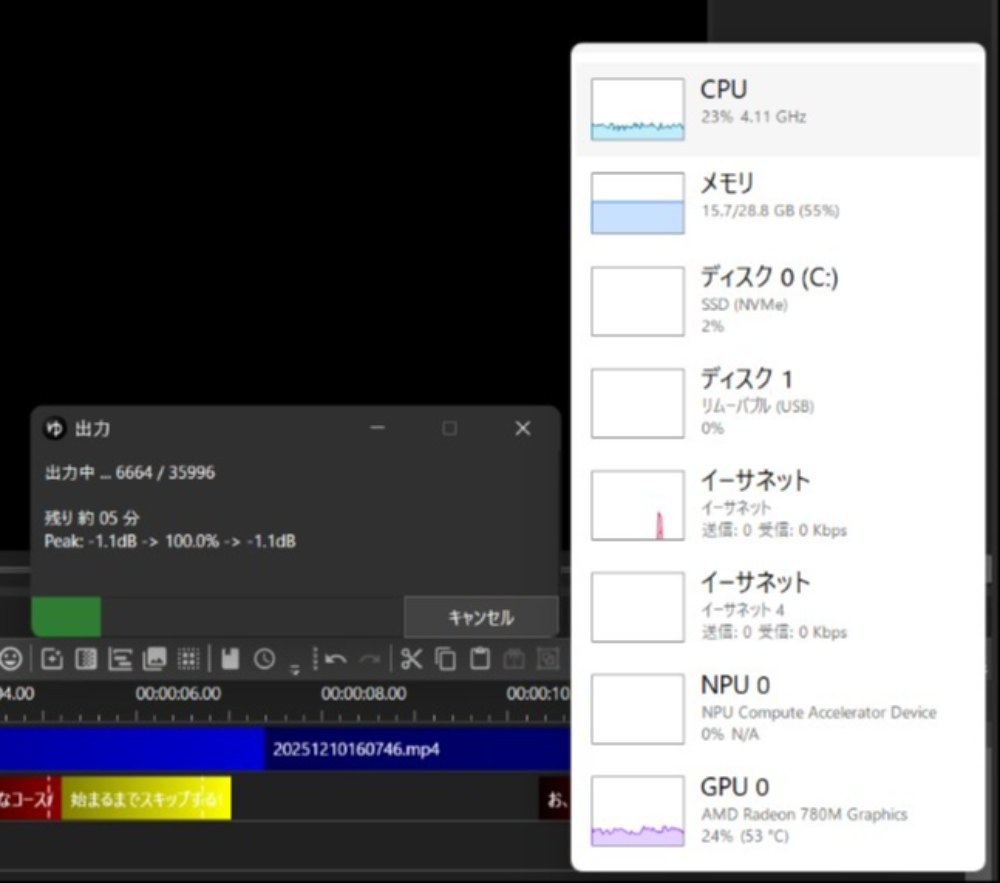Click the Undo arrow icon
1000x883 pixels.
(x=336, y=659)
